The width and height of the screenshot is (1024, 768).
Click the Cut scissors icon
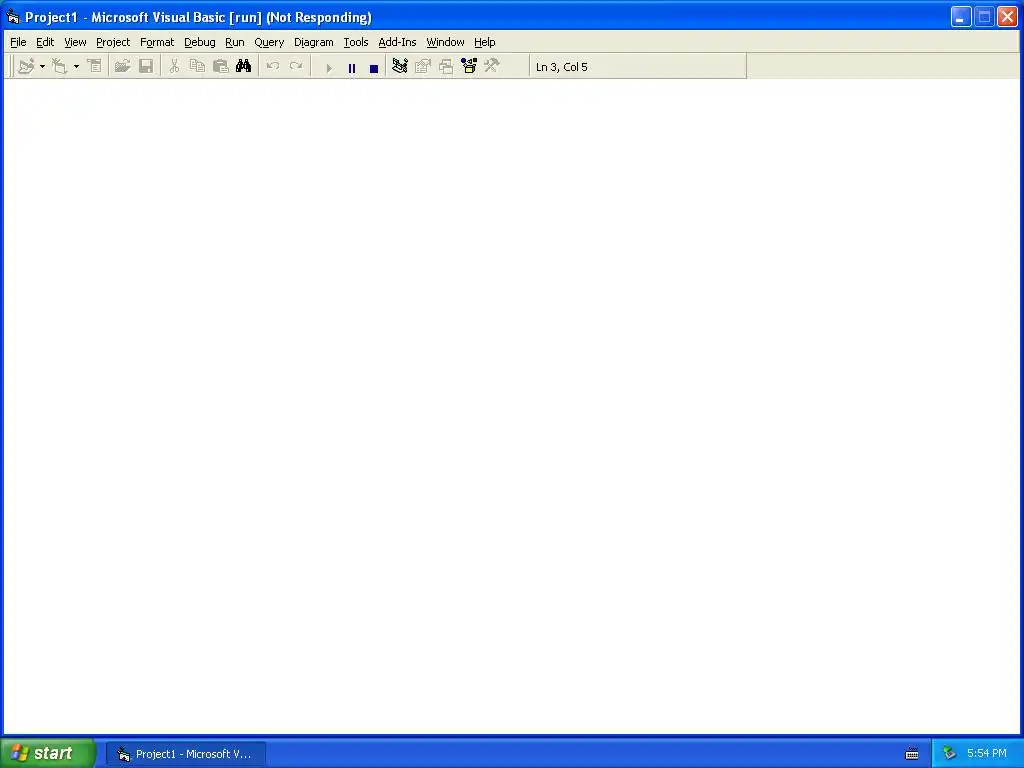tap(174, 67)
